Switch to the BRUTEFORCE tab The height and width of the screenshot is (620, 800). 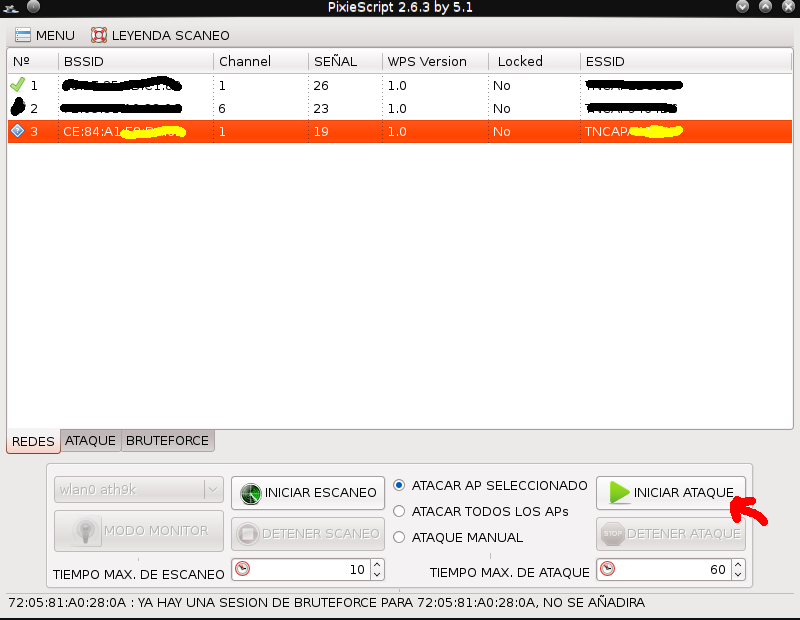(x=167, y=440)
